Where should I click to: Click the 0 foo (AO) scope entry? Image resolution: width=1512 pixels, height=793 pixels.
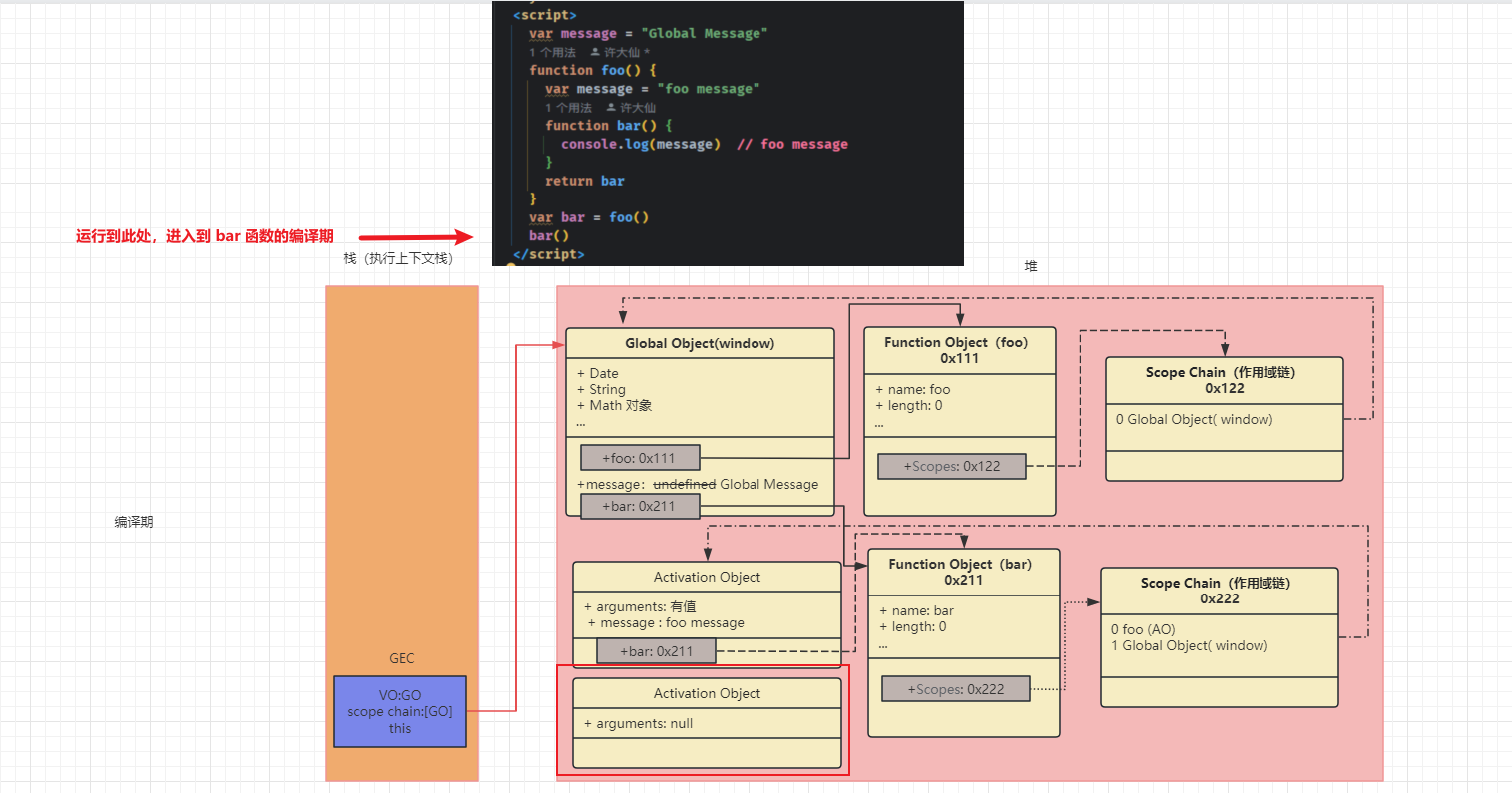pos(1143,629)
